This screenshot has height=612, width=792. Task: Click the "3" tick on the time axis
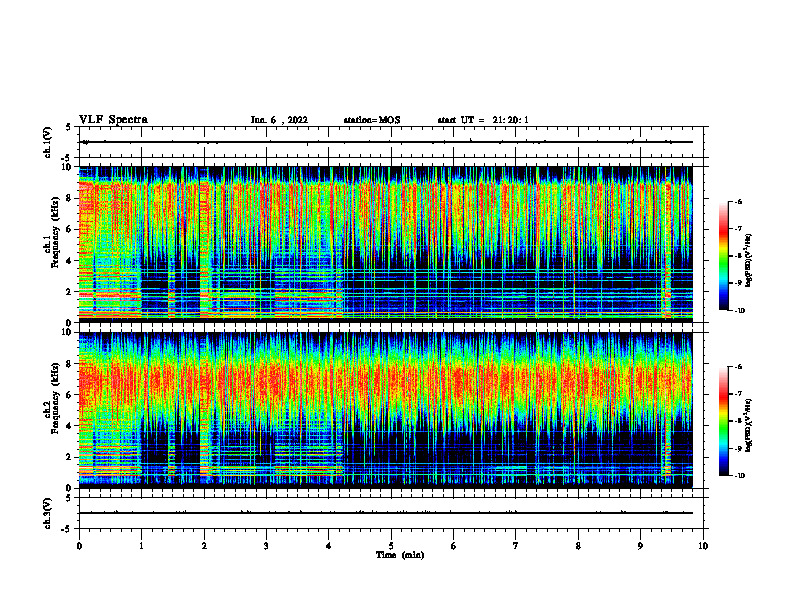coord(266,546)
